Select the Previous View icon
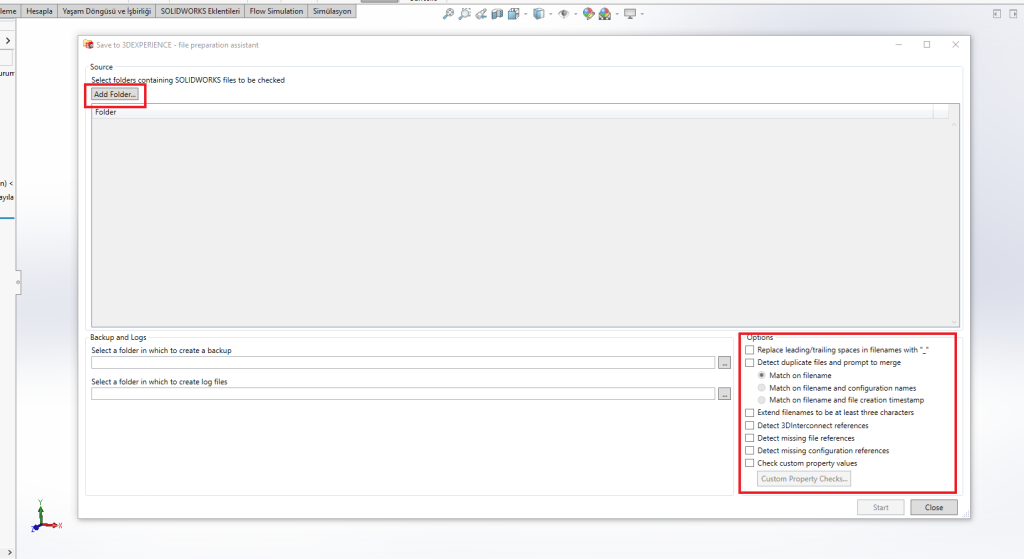 click(x=481, y=14)
